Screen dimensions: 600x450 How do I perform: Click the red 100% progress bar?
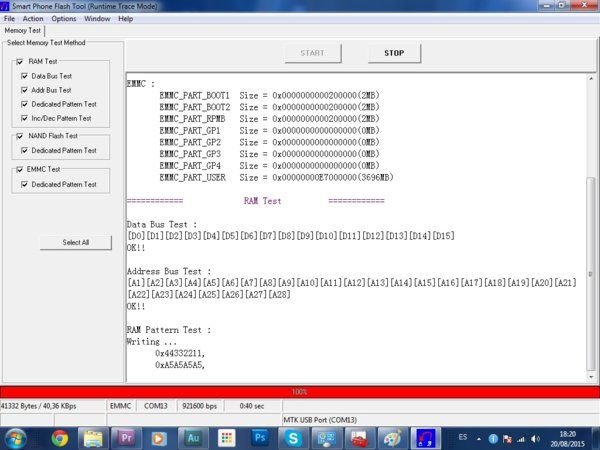[300, 392]
